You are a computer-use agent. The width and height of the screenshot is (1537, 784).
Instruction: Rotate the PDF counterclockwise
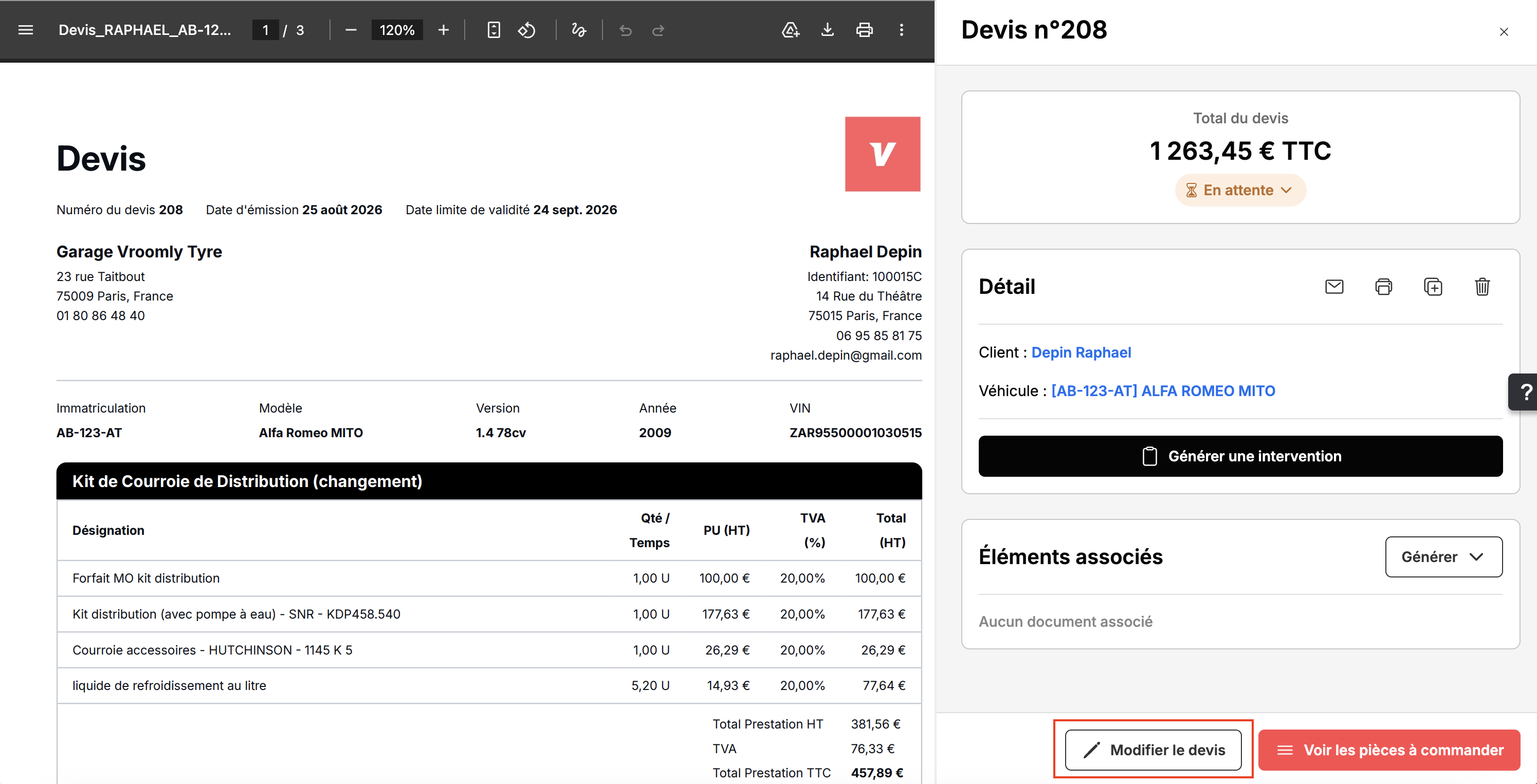coord(526,30)
